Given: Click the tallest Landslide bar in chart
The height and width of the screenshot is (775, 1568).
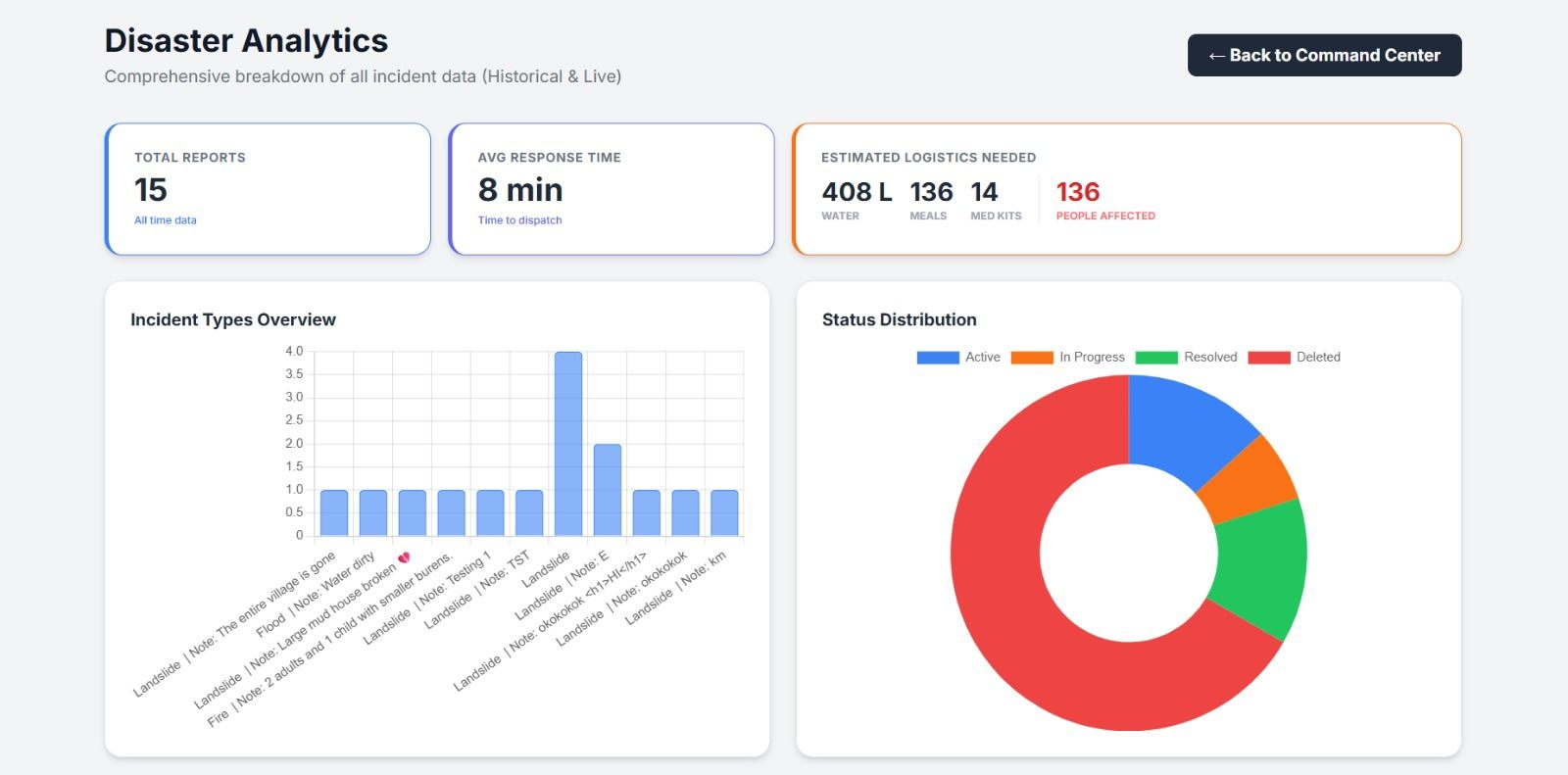Looking at the screenshot, I should (568, 444).
